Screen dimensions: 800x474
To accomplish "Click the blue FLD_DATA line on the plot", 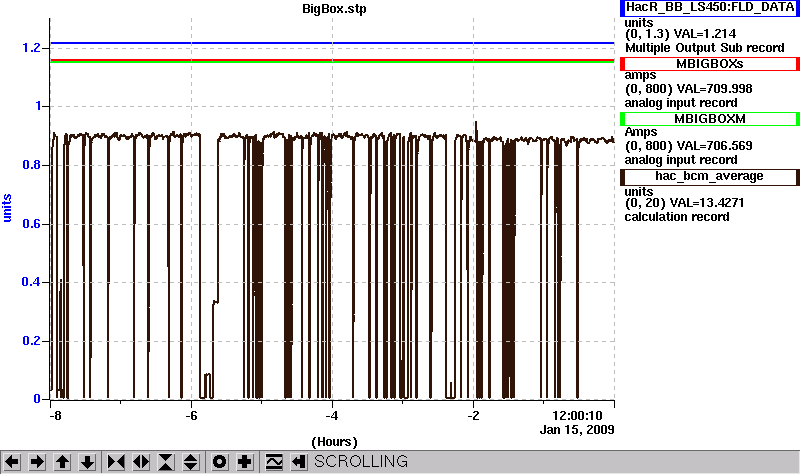I will coord(332,43).
